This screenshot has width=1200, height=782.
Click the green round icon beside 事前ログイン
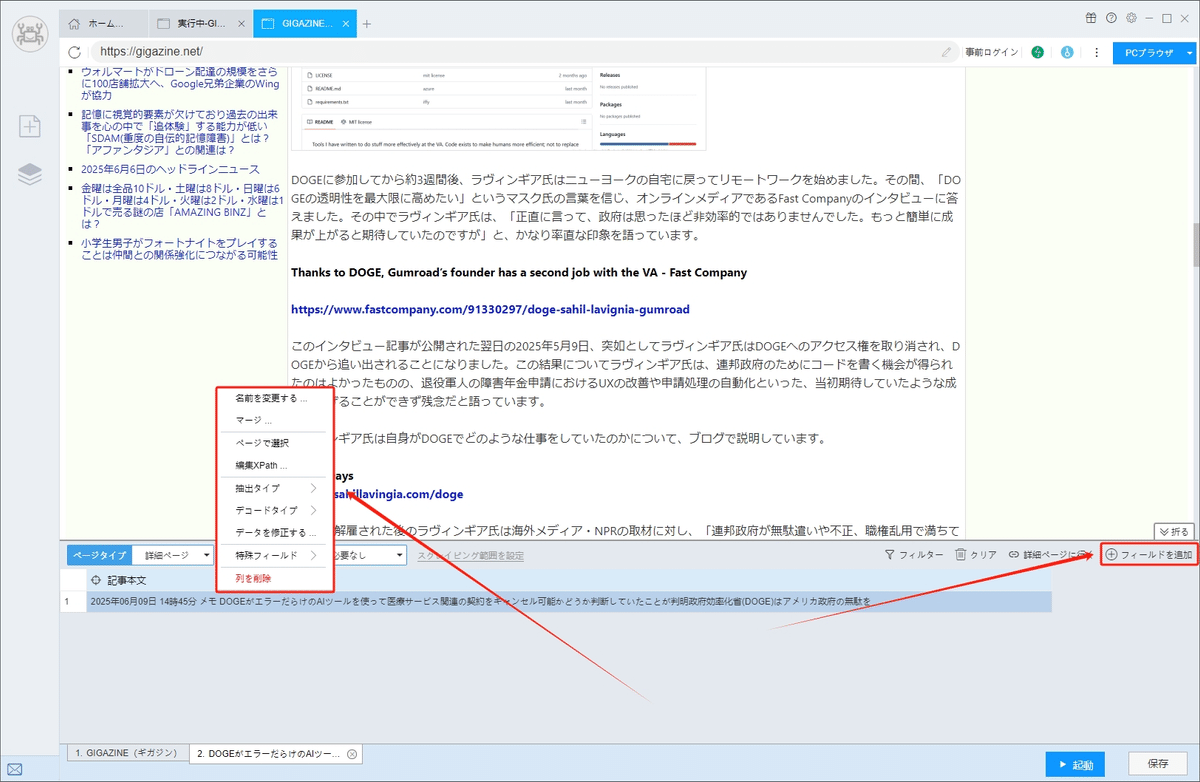1038,52
